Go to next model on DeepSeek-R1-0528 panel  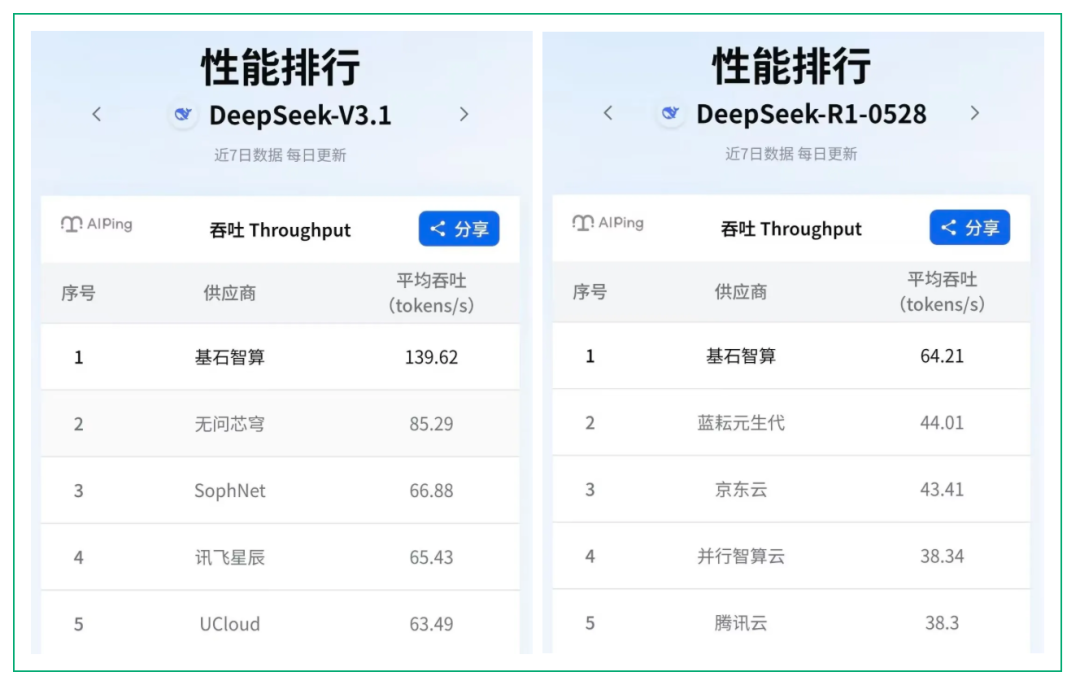[975, 113]
